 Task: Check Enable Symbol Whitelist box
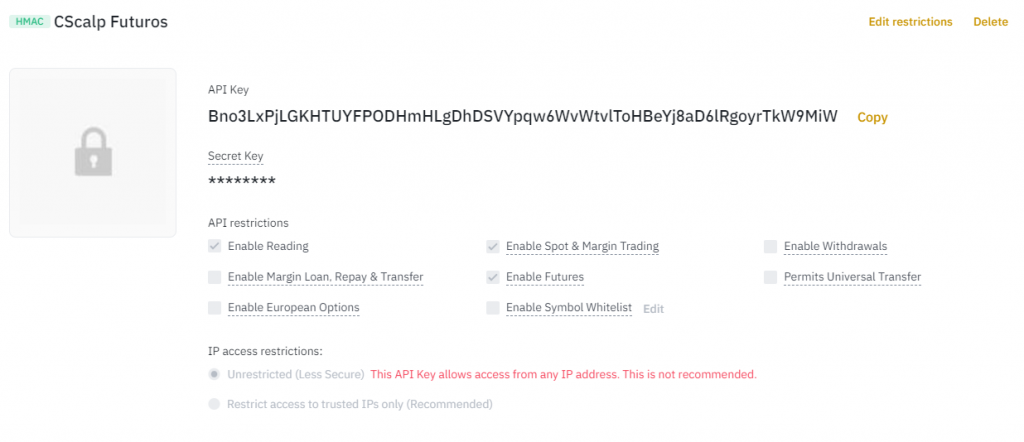click(493, 308)
